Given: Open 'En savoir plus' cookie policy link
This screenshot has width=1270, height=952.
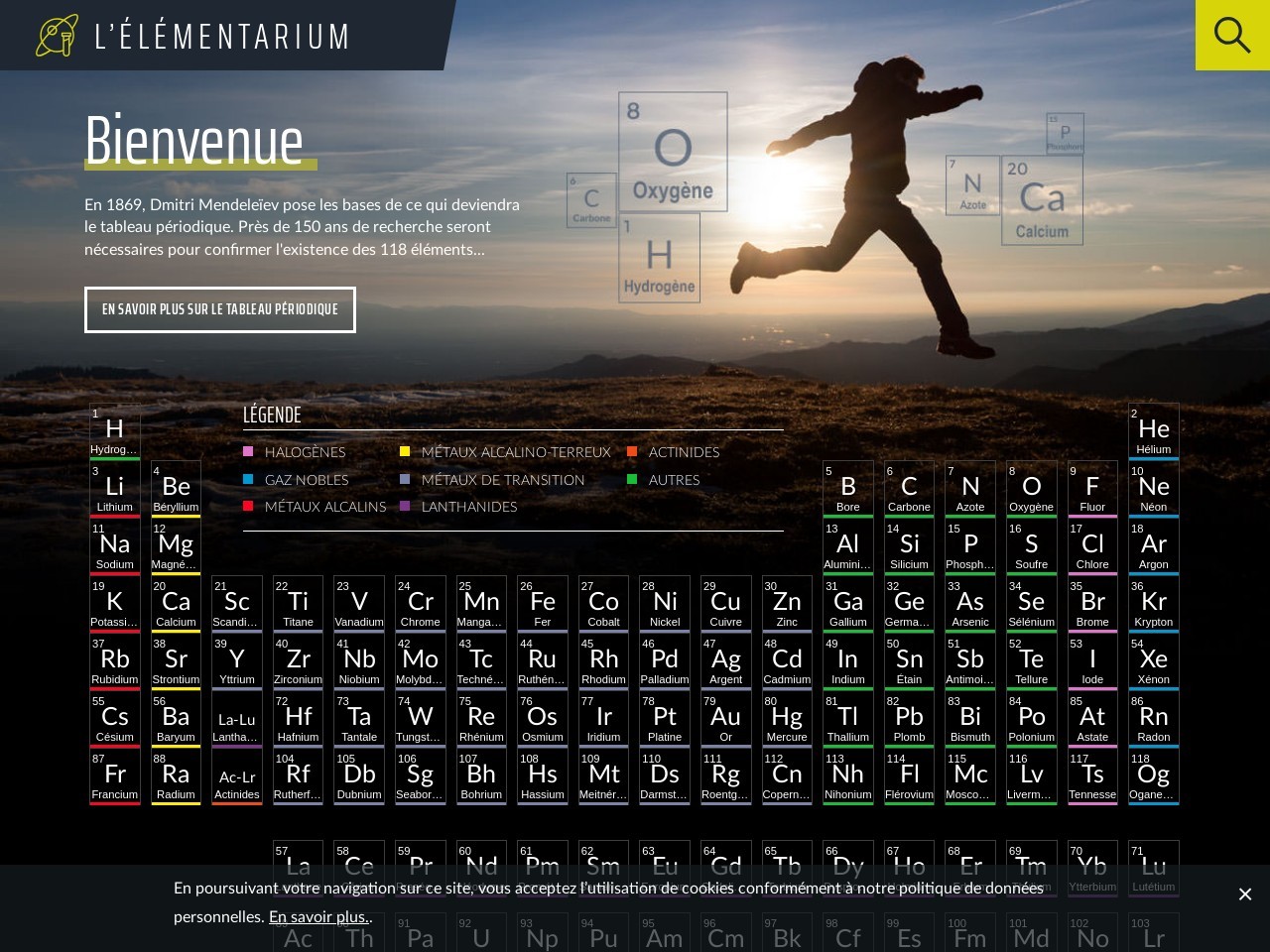Looking at the screenshot, I should coord(318,916).
